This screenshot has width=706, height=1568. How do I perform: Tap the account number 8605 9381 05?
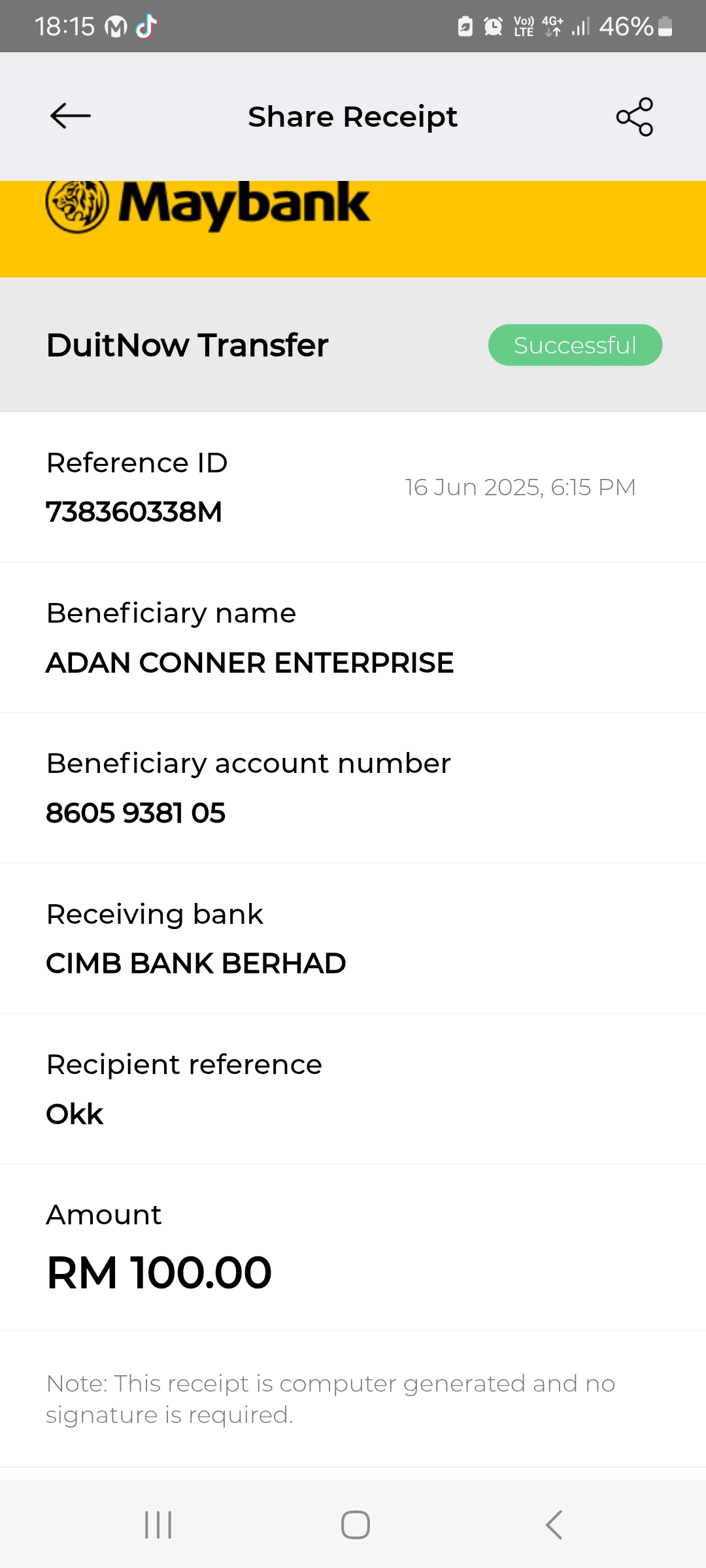coord(136,813)
